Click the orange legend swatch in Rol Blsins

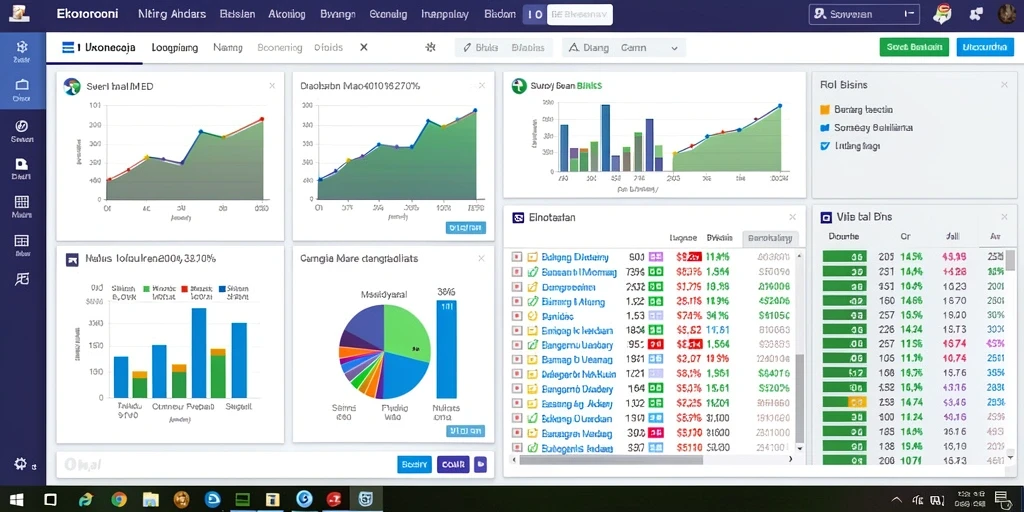coord(824,110)
